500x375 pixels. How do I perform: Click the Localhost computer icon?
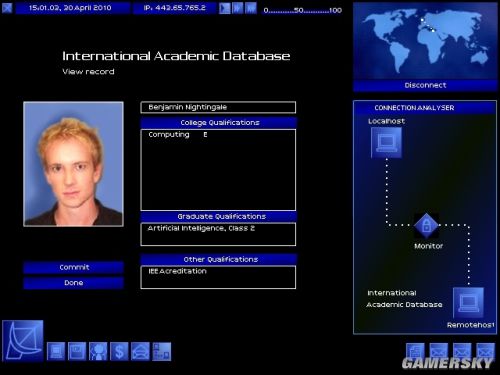(x=386, y=143)
